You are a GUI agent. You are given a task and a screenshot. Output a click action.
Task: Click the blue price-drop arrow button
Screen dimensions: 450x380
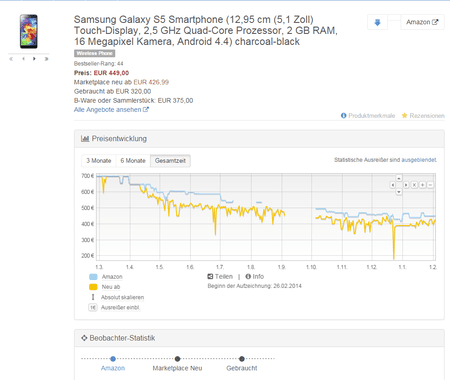pyautogui.click(x=377, y=22)
